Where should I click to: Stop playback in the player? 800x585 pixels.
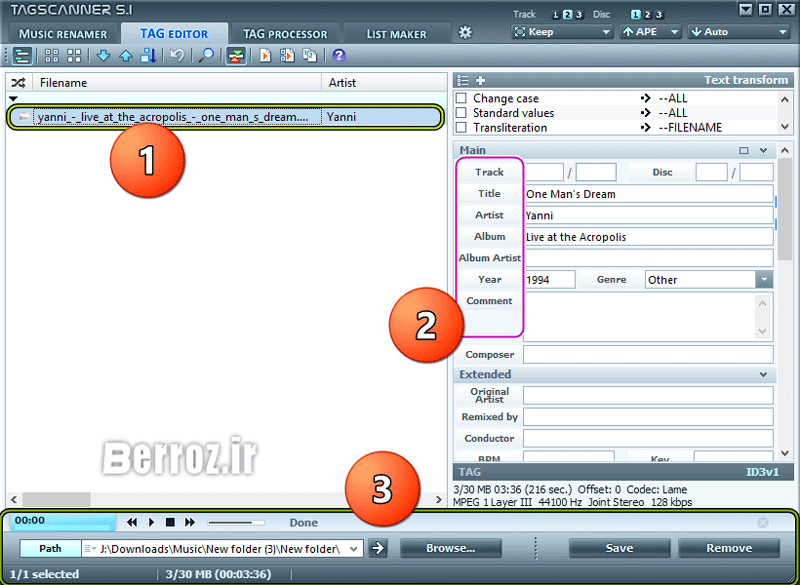point(170,522)
